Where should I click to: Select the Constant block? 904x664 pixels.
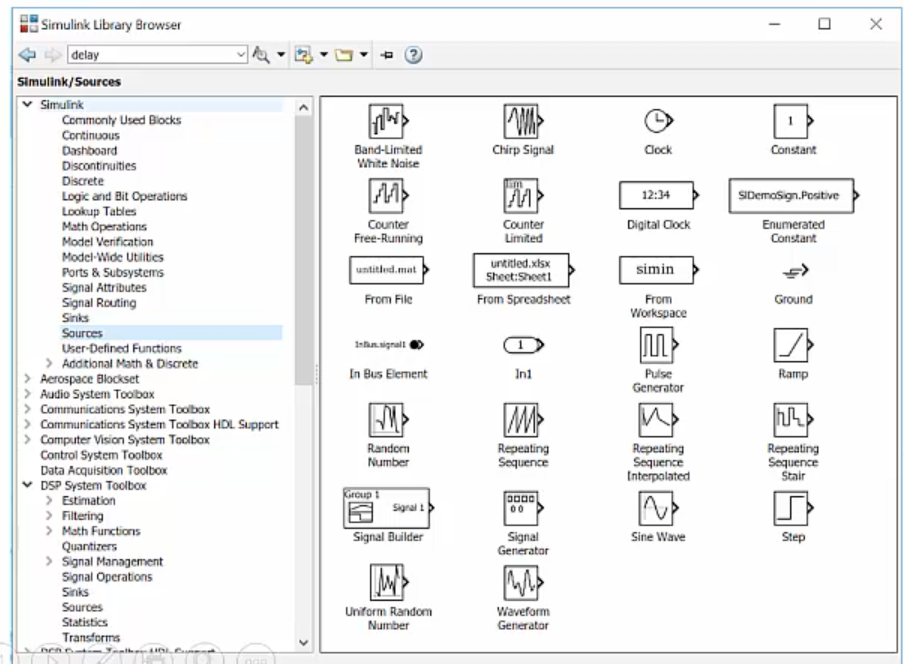click(793, 121)
